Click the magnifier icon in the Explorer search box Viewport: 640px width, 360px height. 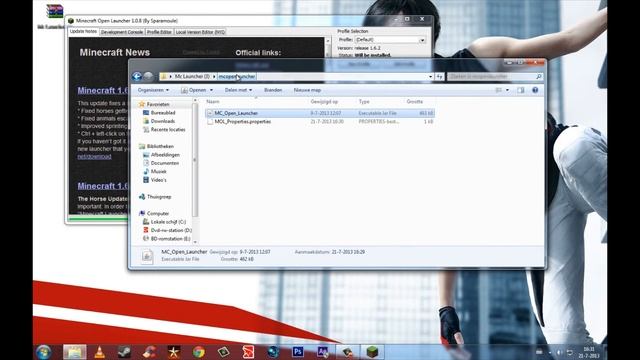coord(538,76)
